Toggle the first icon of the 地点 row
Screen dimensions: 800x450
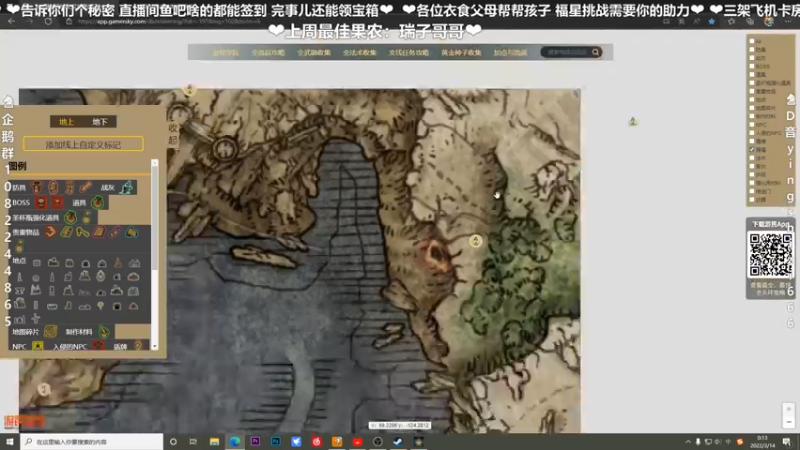tap(37, 263)
